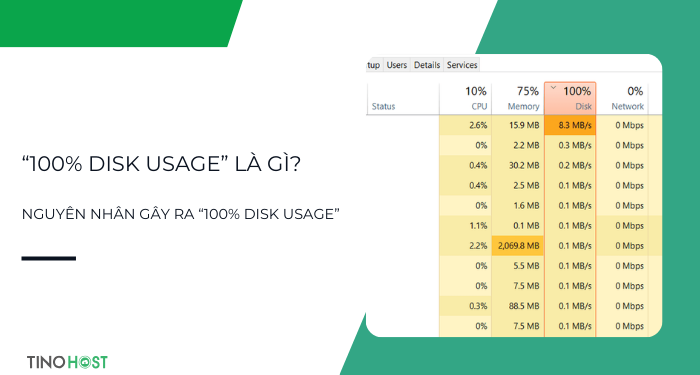Select the 0.3% CPU value
The image size is (700, 375).
pos(478,306)
